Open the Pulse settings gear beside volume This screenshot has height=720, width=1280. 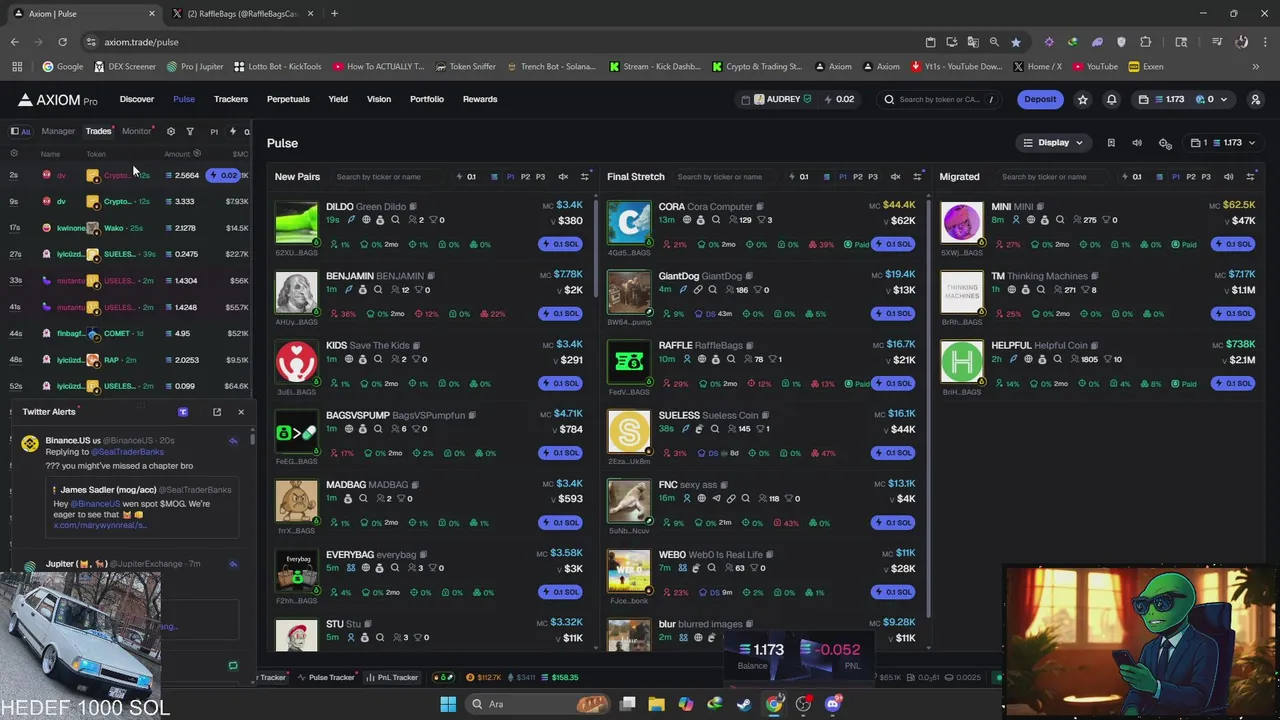1165,143
